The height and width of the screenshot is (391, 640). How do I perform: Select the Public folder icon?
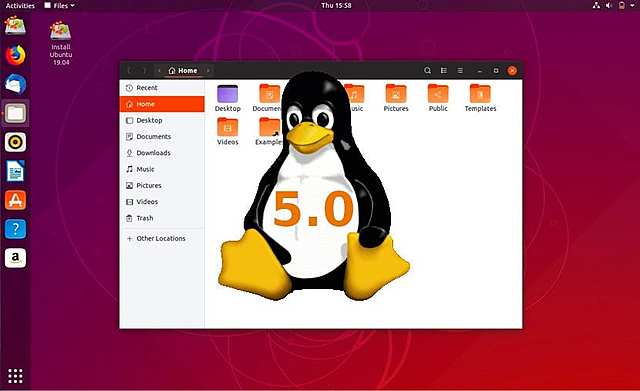(438, 98)
